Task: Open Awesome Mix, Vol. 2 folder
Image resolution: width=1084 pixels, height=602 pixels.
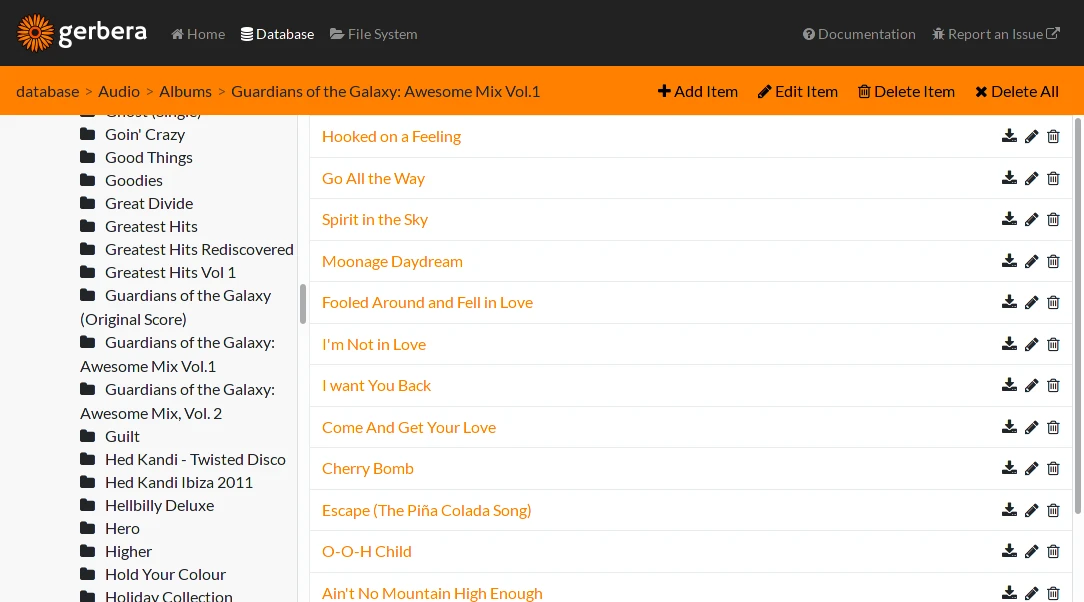Action: tap(178, 401)
